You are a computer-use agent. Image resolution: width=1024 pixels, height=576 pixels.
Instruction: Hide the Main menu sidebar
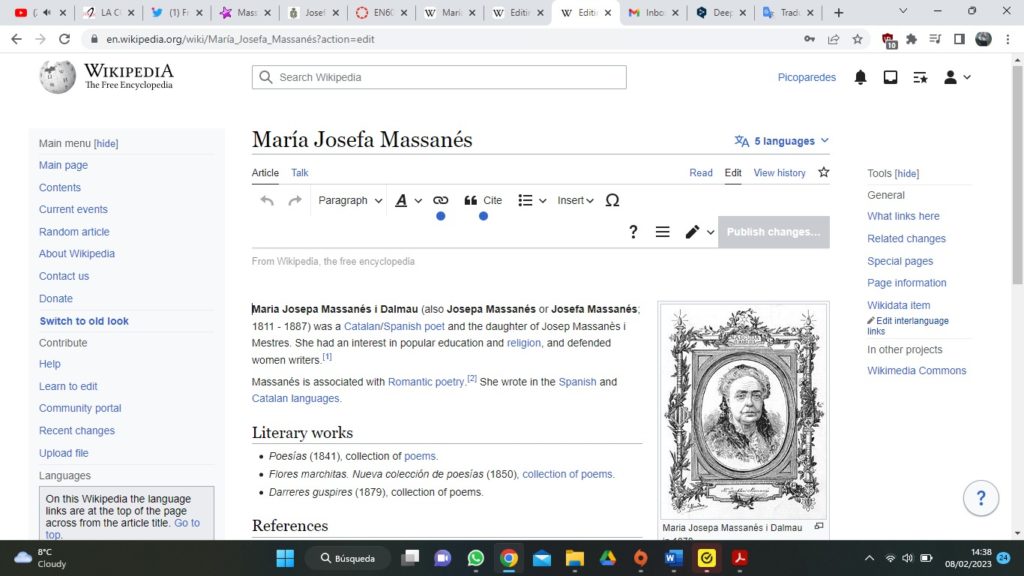click(x=106, y=144)
